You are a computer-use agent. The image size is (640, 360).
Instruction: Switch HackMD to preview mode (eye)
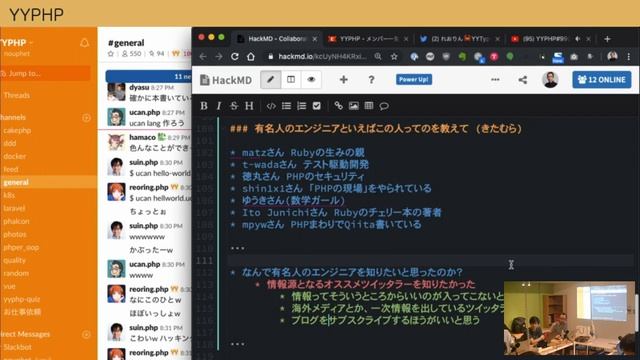coord(311,80)
